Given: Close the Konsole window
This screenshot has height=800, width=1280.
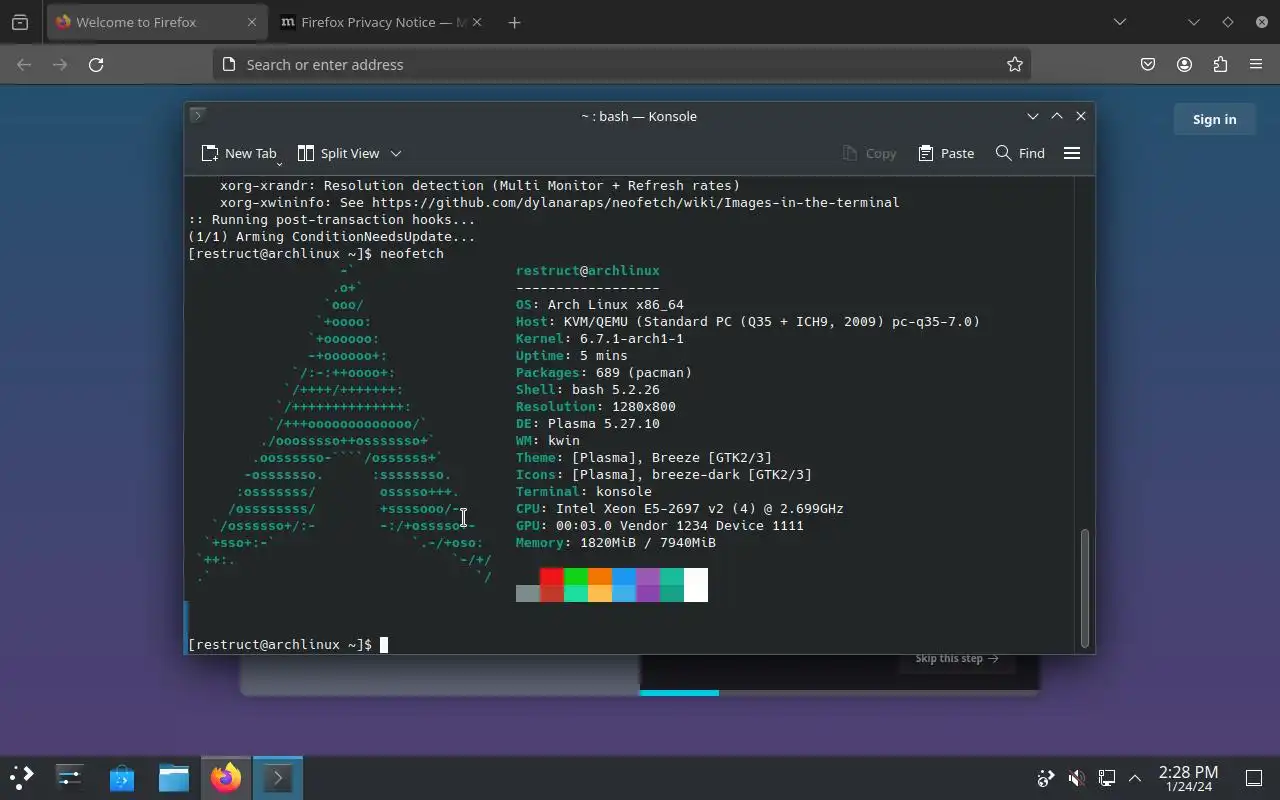Looking at the screenshot, I should (1081, 116).
